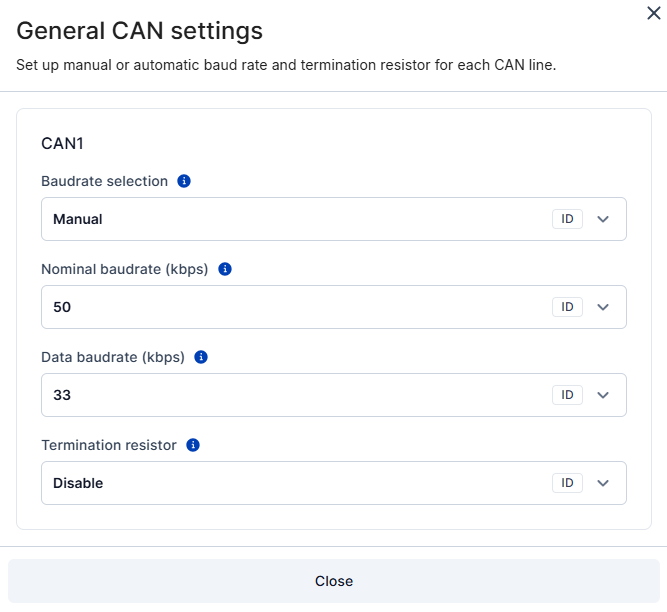This screenshot has width=667, height=612.
Task: Click the nominal baudrate value 50
Action: pos(62,307)
